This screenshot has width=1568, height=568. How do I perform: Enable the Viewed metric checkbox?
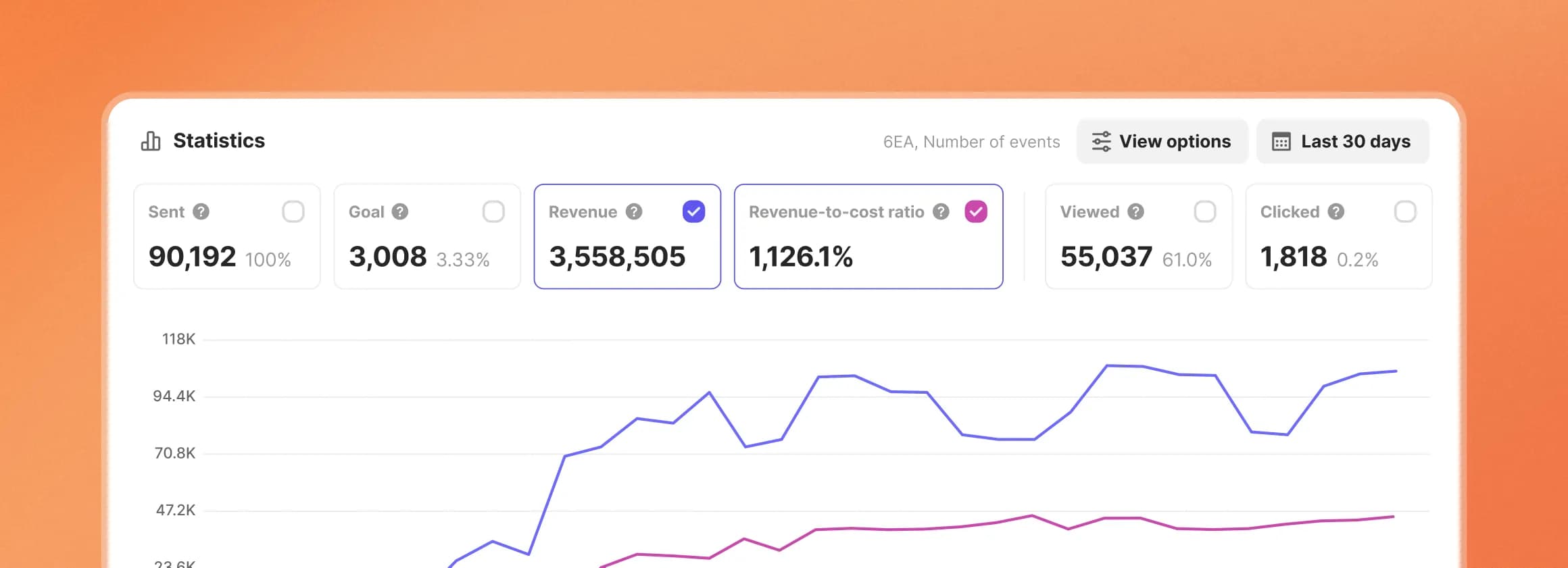coord(1205,212)
